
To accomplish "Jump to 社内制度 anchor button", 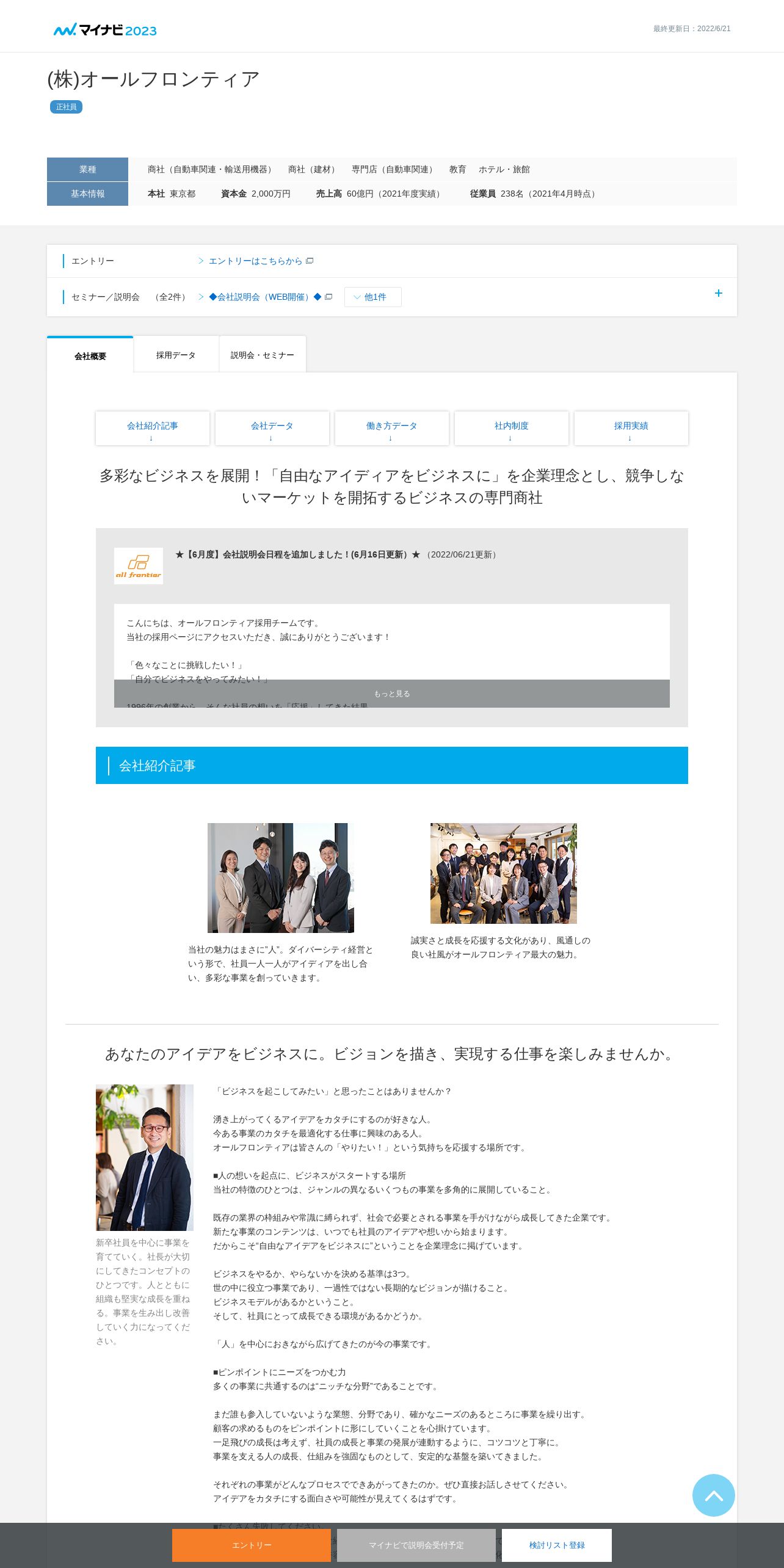I will [512, 428].
